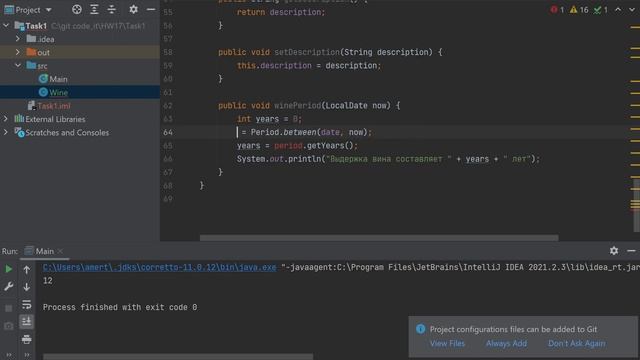Expand Scratches and Consoles node
The height and width of the screenshot is (360, 640).
point(6,132)
